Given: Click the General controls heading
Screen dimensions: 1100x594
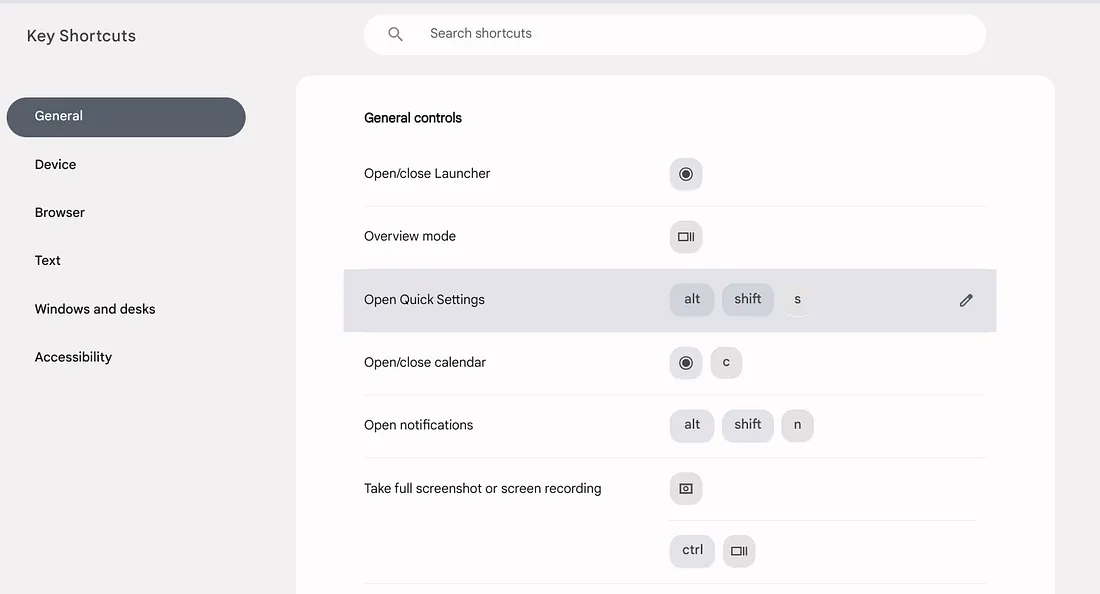Looking at the screenshot, I should pyautogui.click(x=413, y=118).
